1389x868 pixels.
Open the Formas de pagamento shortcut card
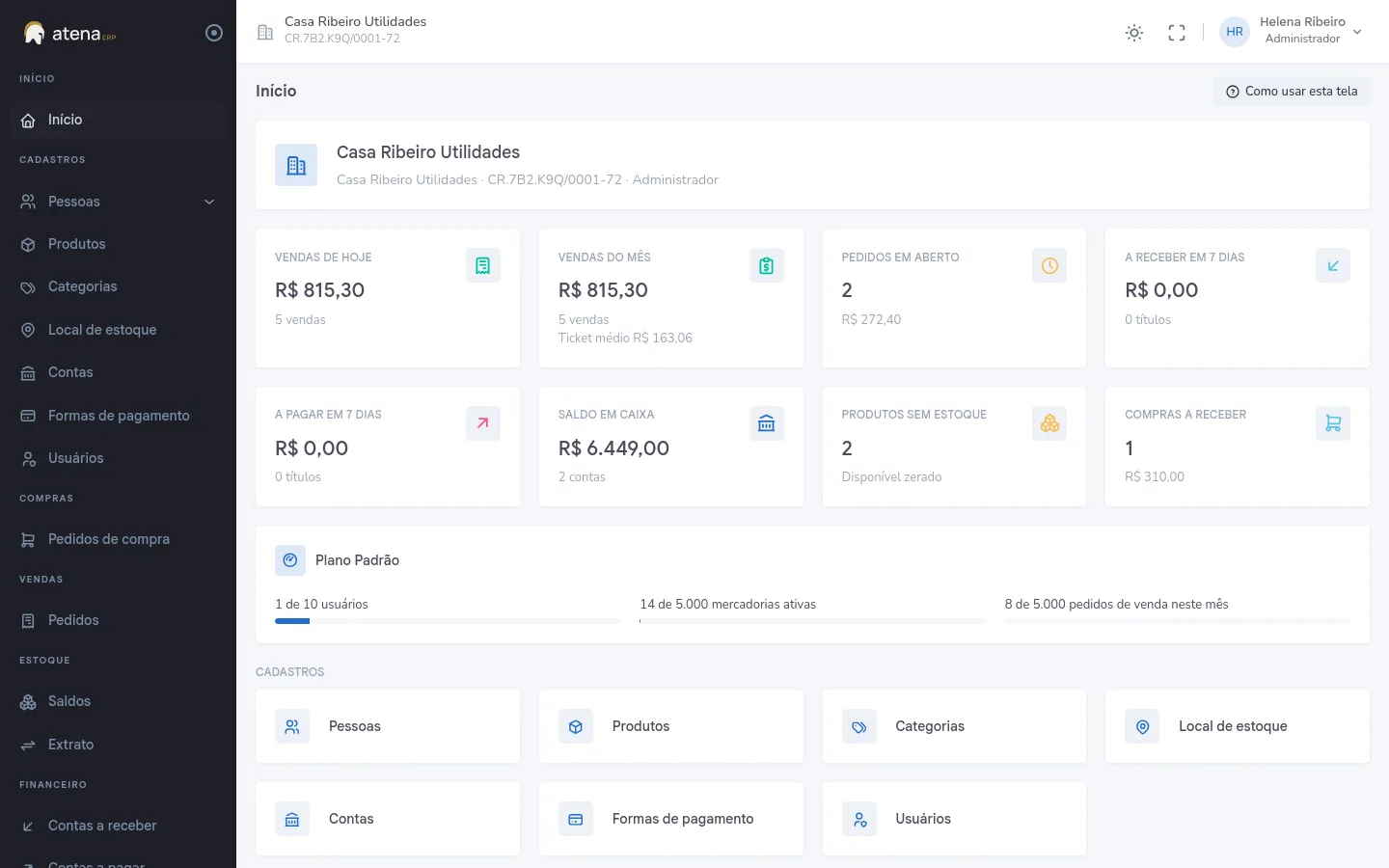[671, 819]
